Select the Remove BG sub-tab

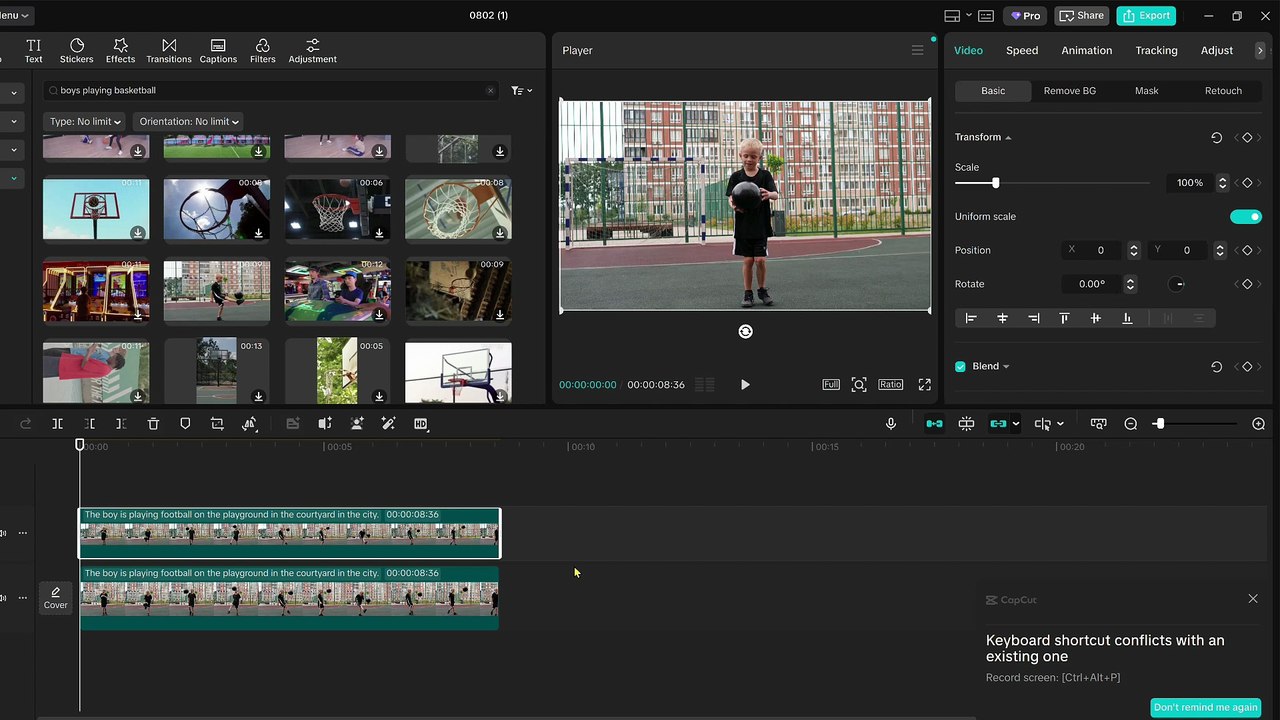point(1070,91)
